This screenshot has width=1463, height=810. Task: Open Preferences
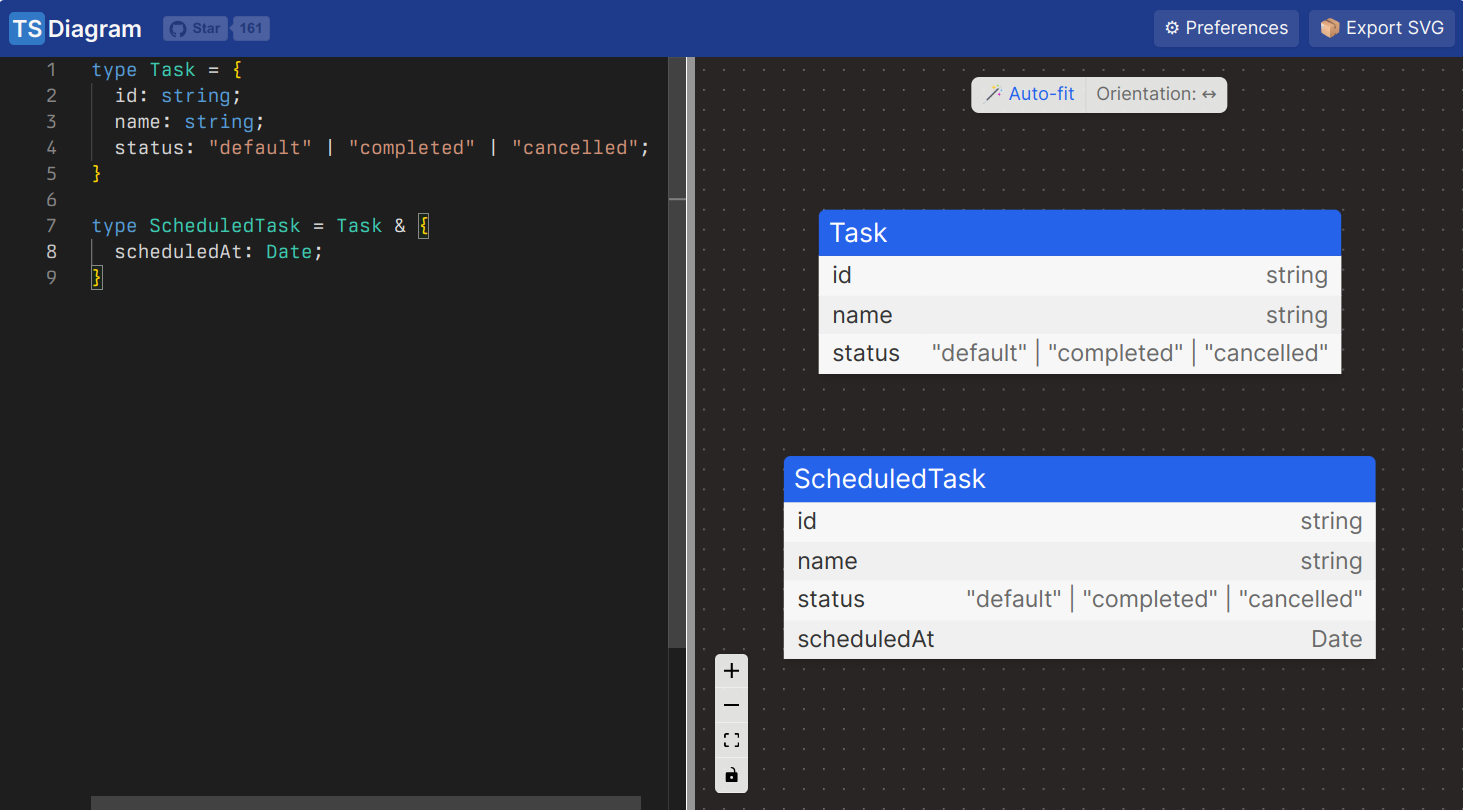(1226, 28)
